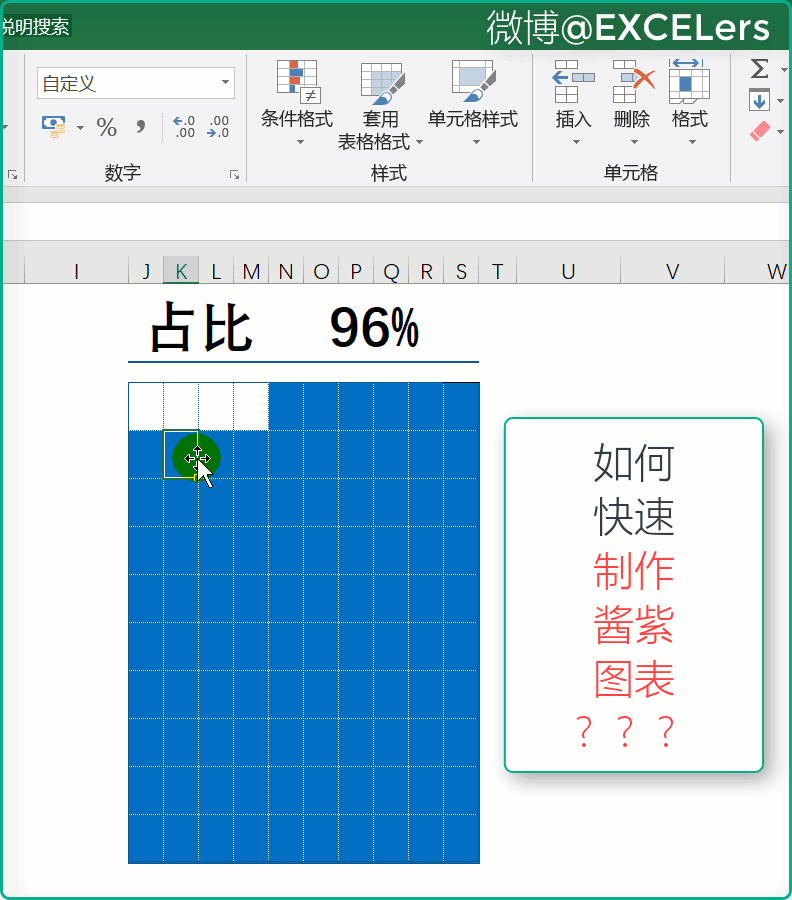
Task: Expand the accounting currency format dropdown arrow
Action: [80, 128]
